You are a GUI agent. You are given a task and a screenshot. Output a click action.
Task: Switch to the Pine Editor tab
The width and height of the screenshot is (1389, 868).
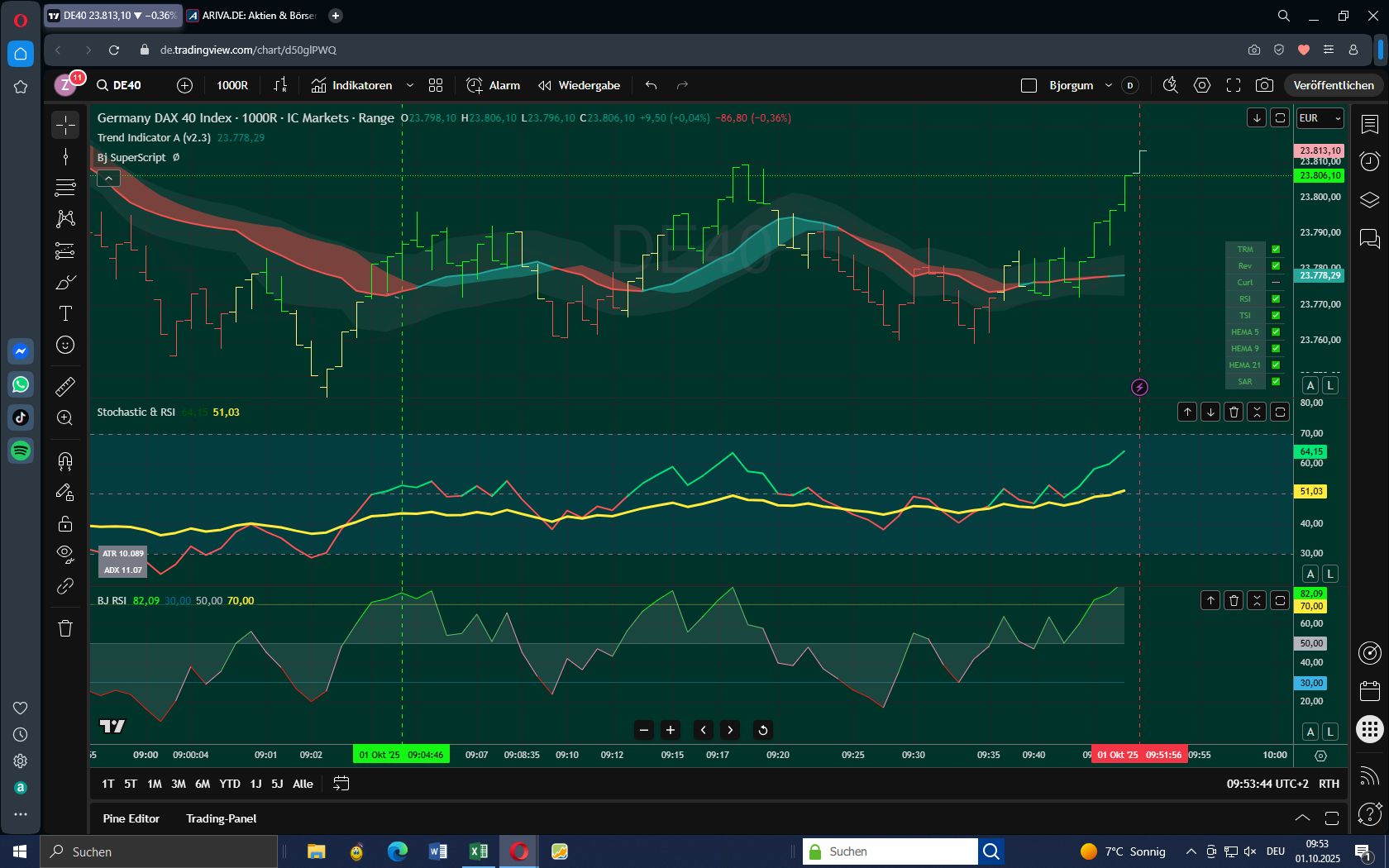tap(131, 818)
